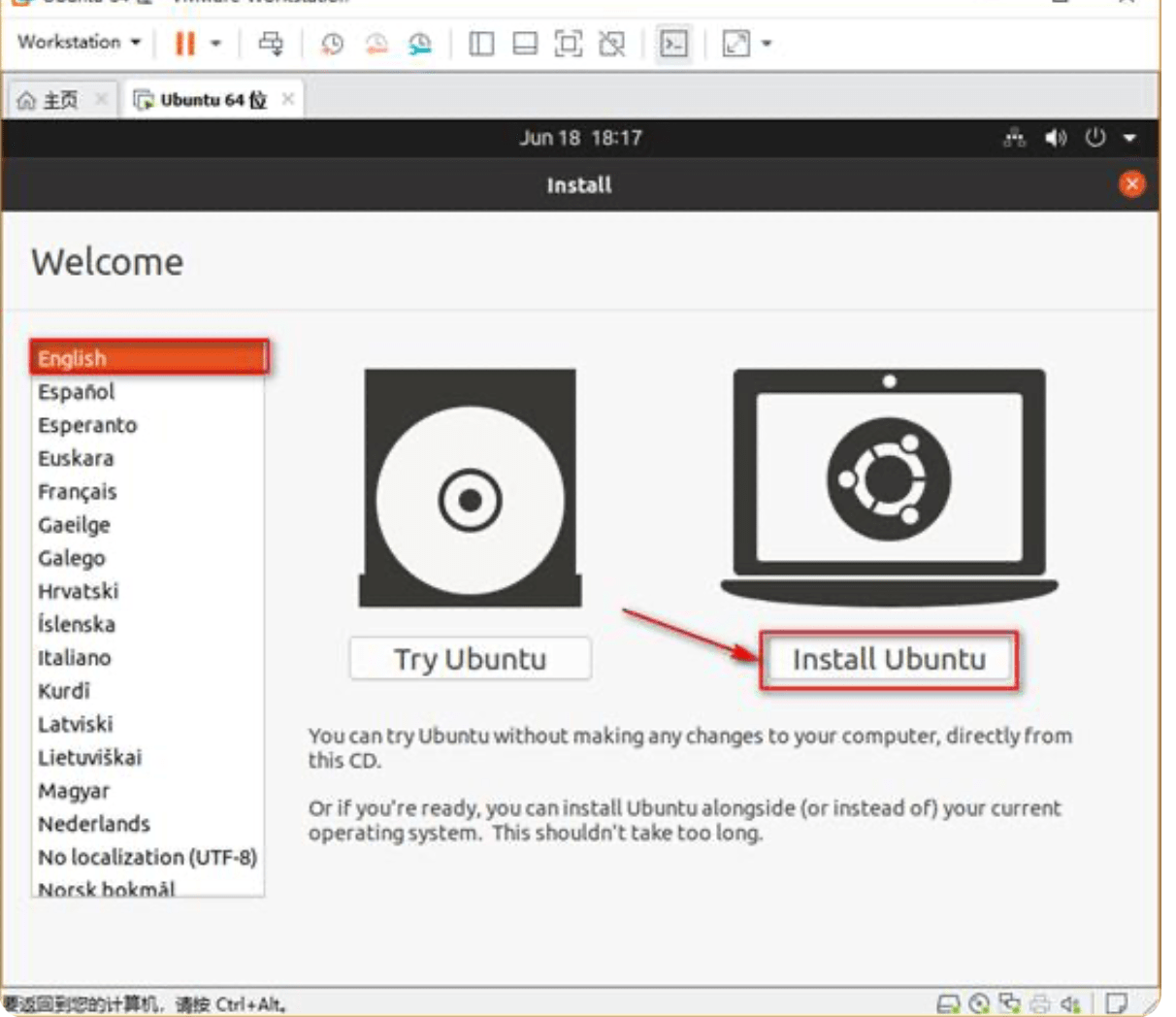1176x1017 pixels.
Task: Click the stretch guest display icon
Action: coord(736,44)
